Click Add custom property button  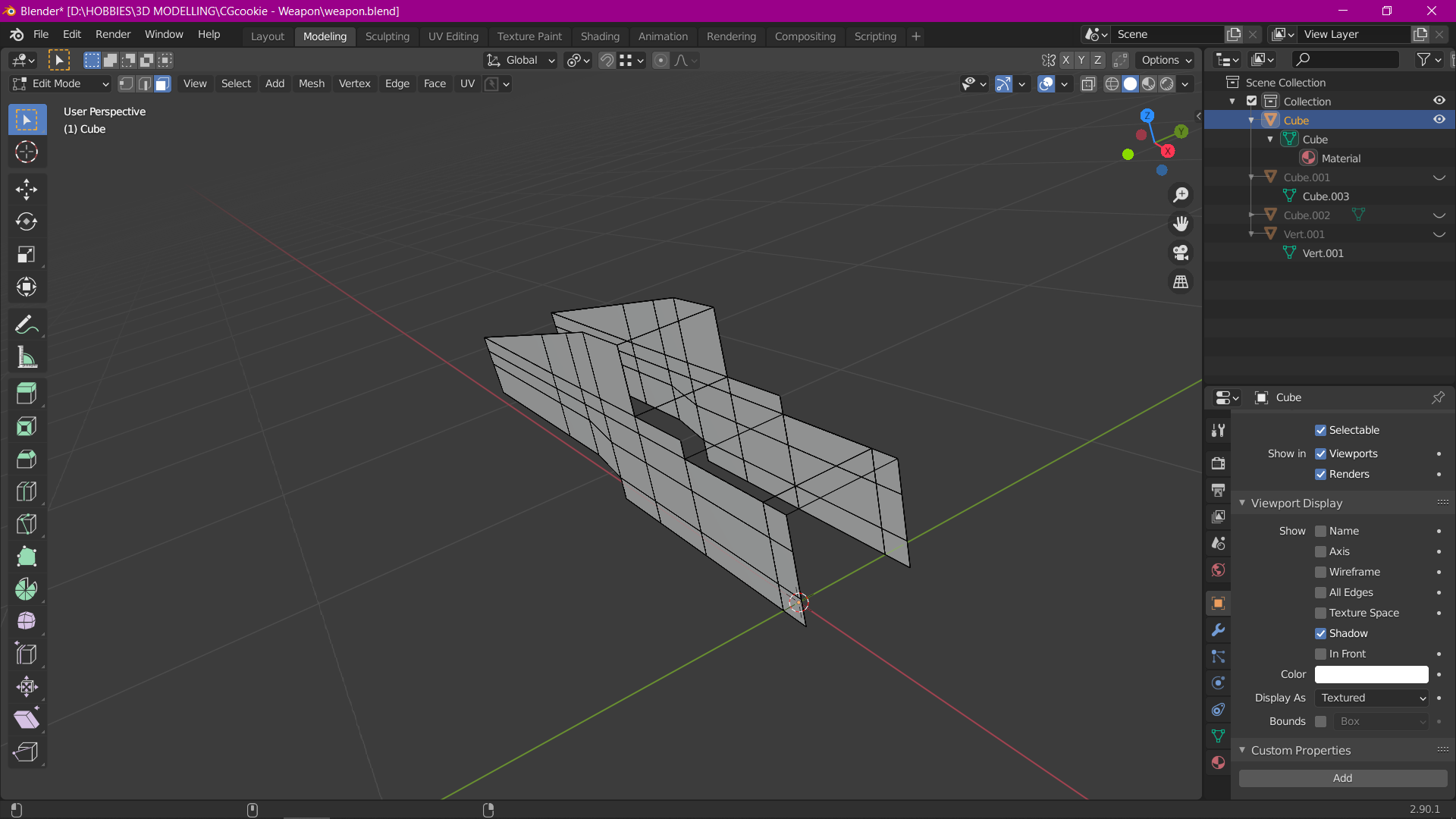pyautogui.click(x=1342, y=779)
